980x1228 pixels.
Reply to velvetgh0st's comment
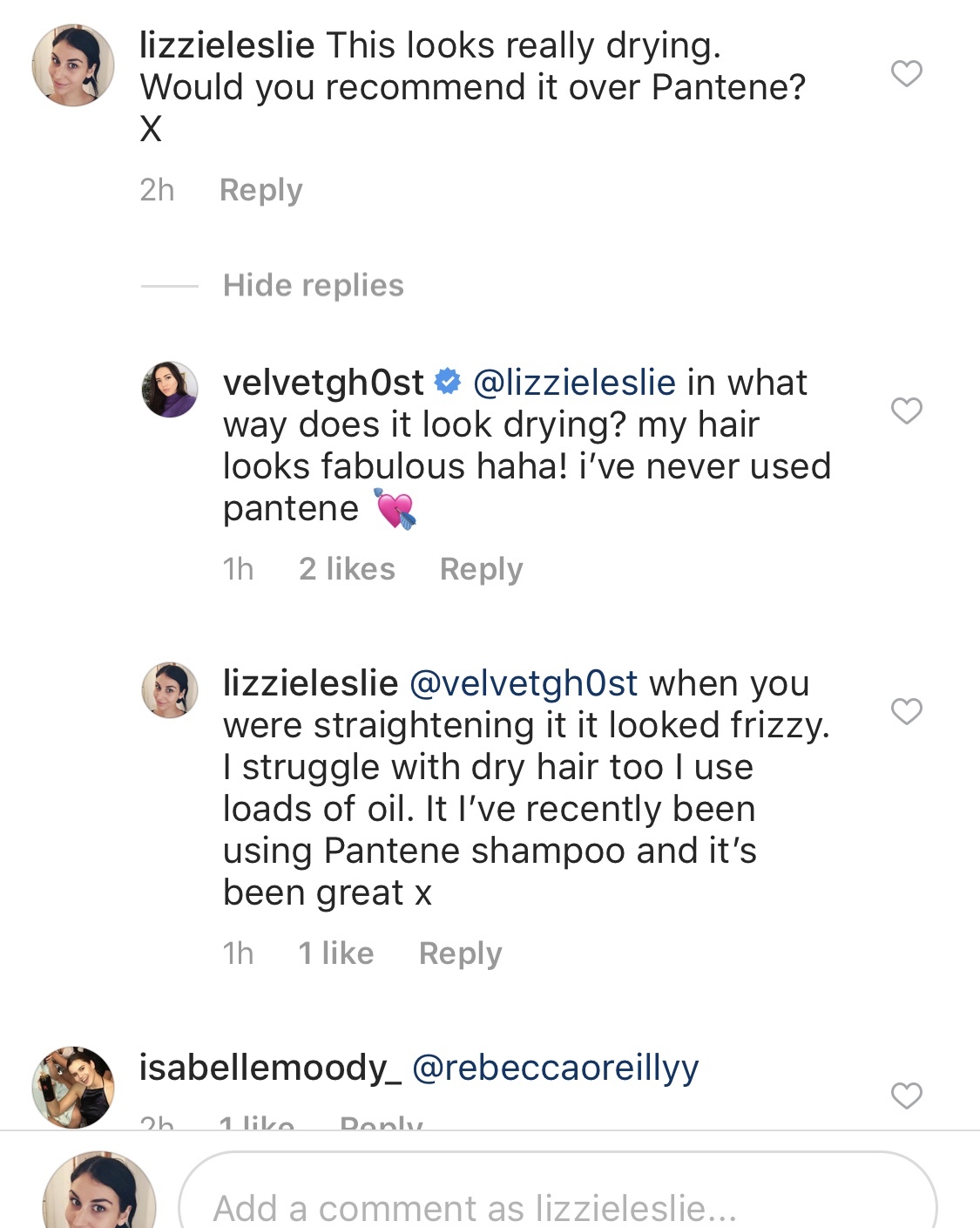pyautogui.click(x=481, y=569)
